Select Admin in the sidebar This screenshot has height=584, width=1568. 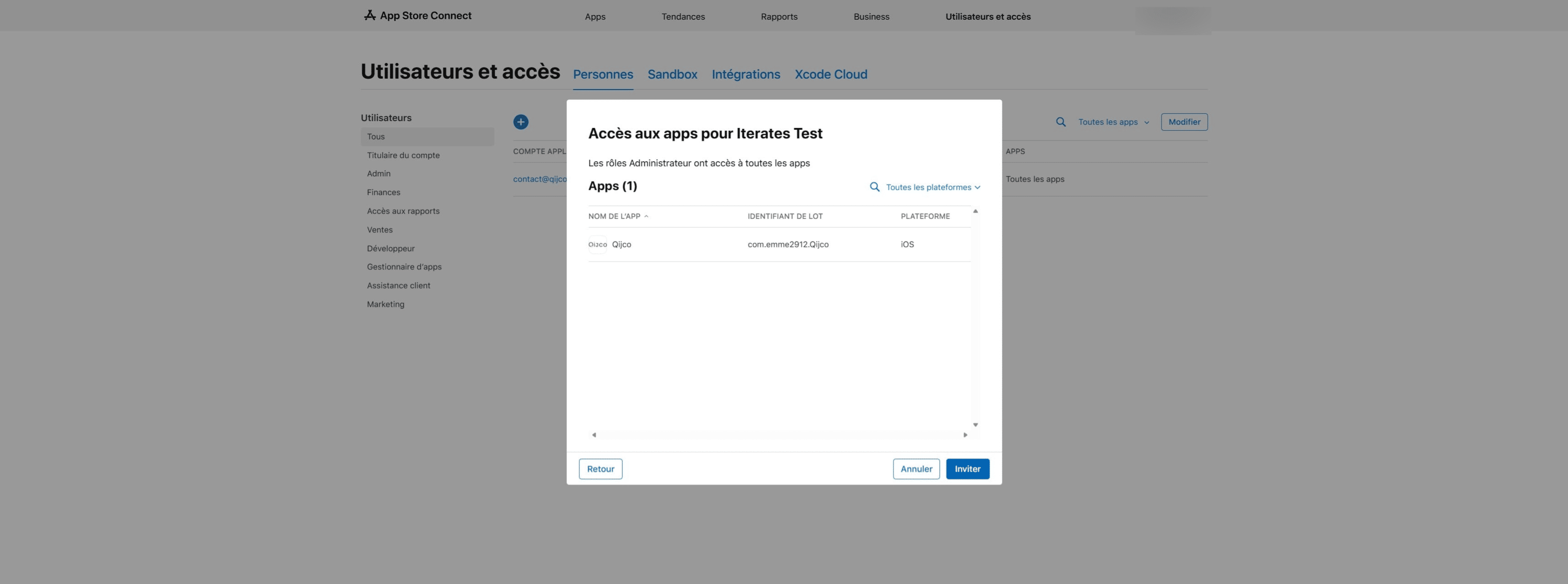(379, 173)
